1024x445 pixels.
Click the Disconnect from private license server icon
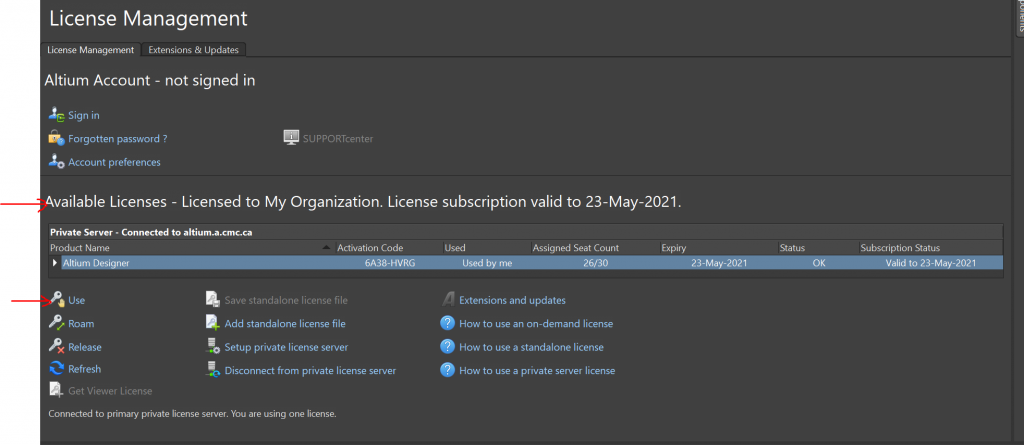pos(213,370)
